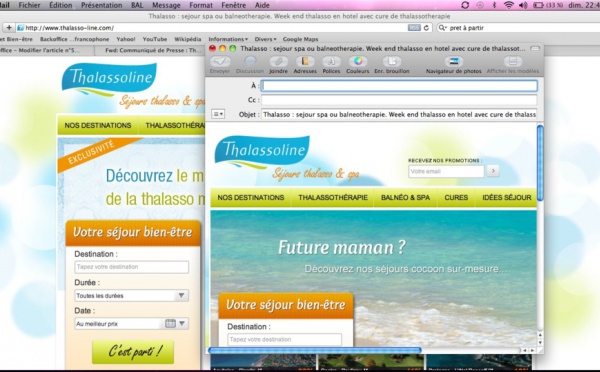Open the YouTube bookmark link
The height and width of the screenshot is (372, 600).
[155, 39]
